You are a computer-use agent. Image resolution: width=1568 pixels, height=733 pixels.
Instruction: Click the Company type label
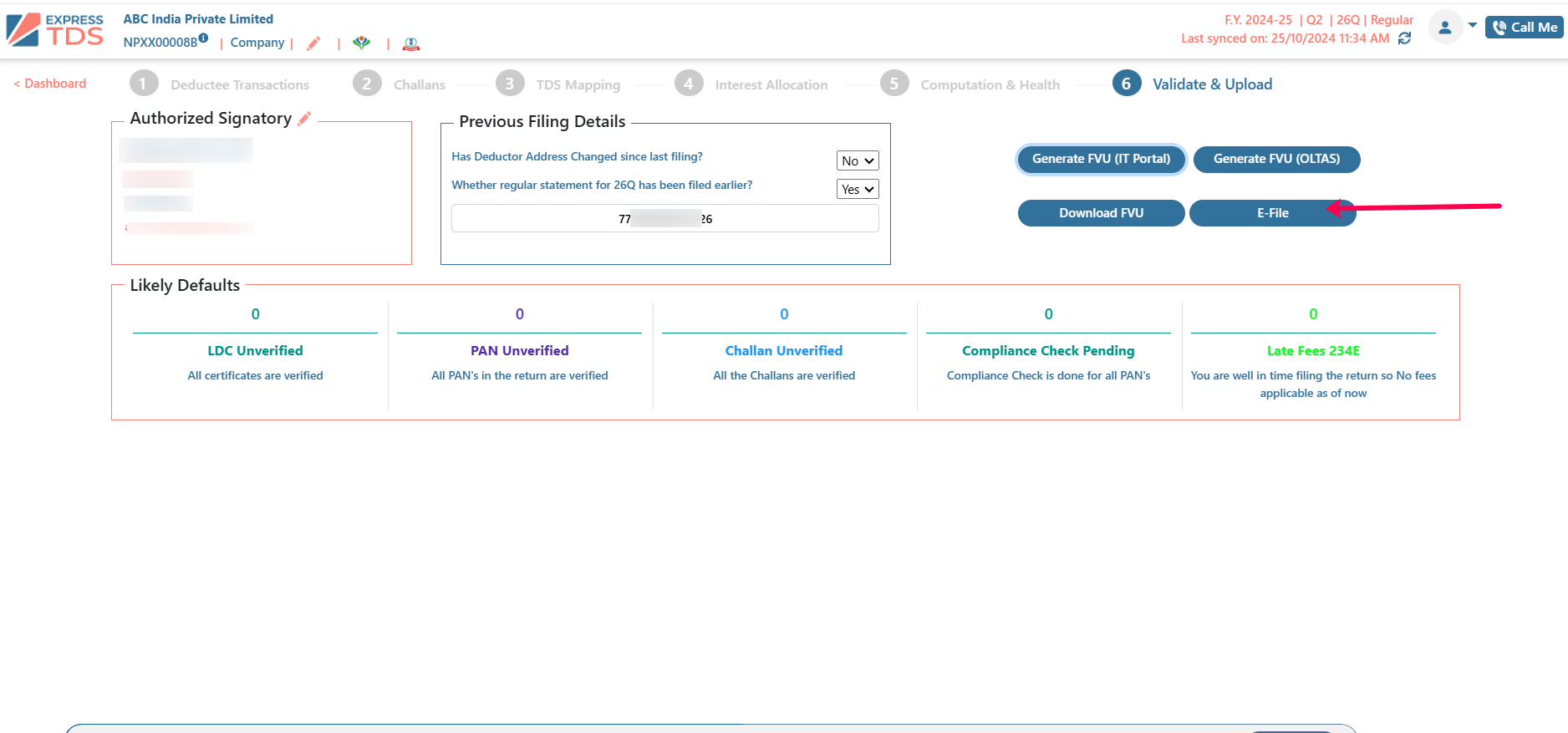click(x=257, y=43)
